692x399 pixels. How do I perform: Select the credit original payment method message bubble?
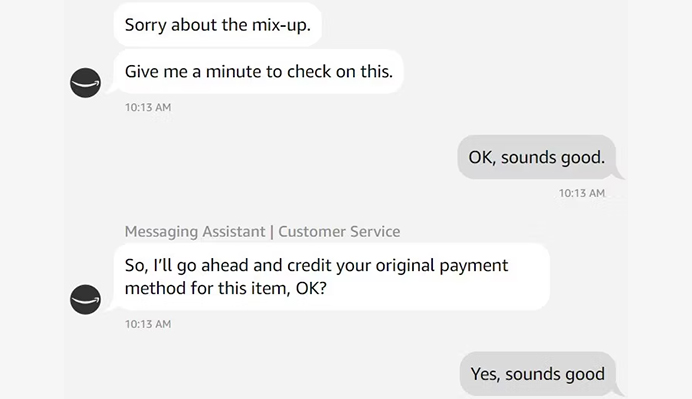click(x=331, y=277)
